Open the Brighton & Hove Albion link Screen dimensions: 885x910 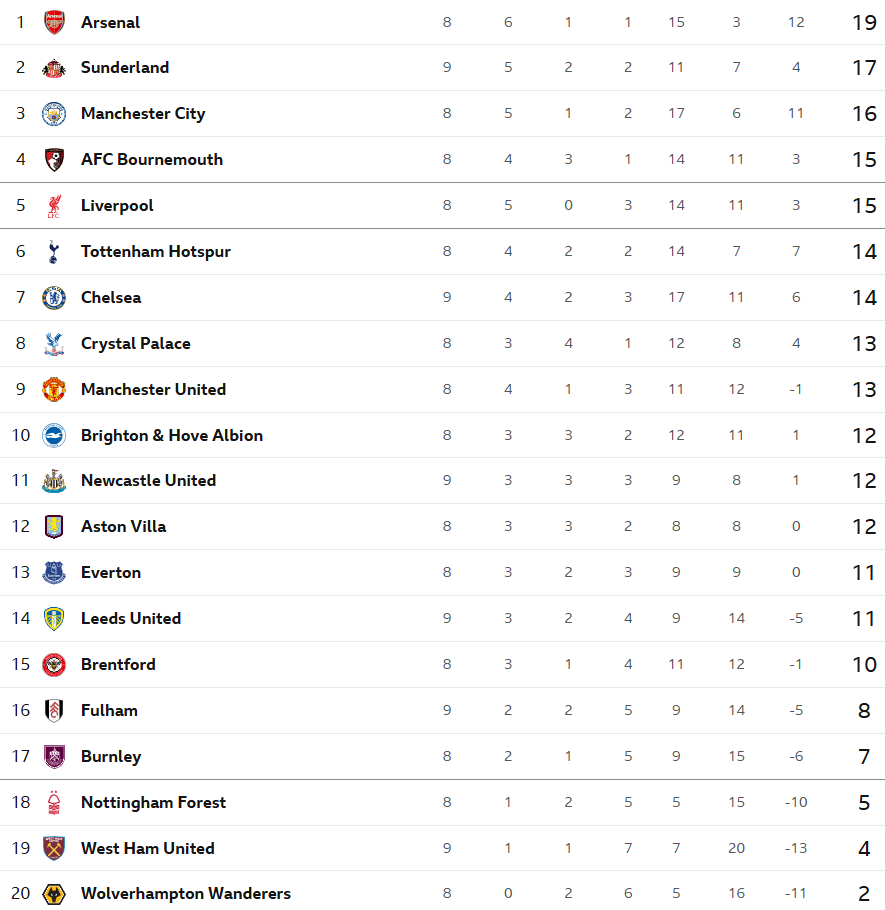click(172, 436)
